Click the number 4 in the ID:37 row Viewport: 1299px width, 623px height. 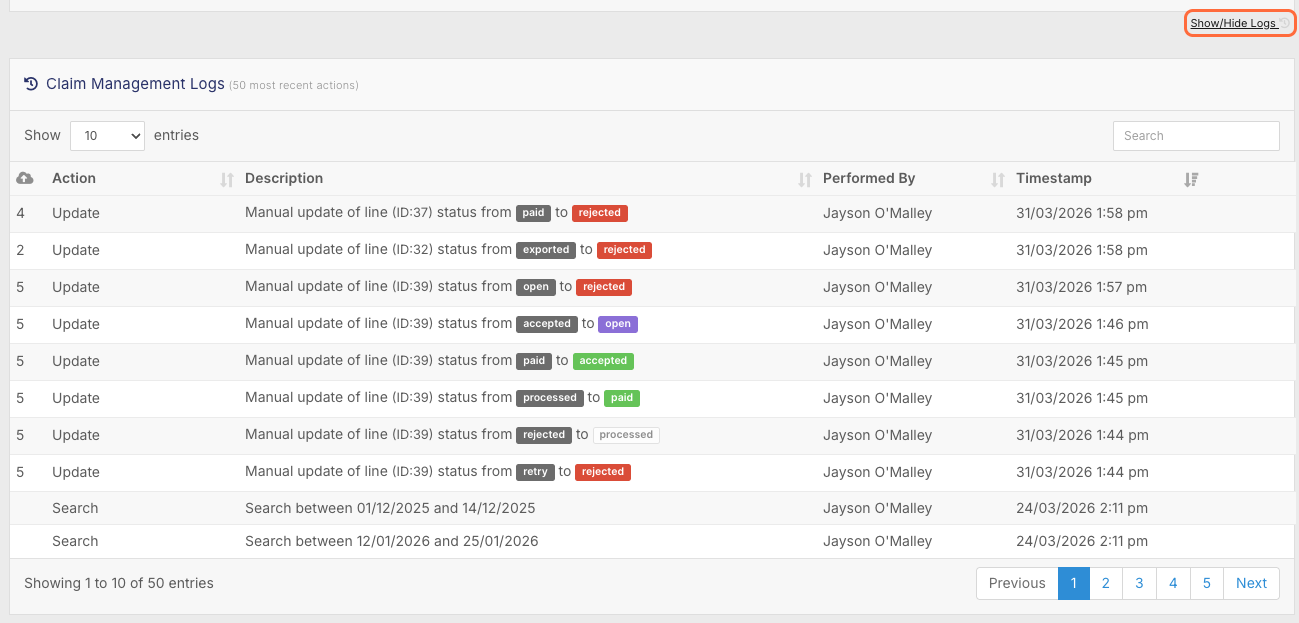[21, 213]
